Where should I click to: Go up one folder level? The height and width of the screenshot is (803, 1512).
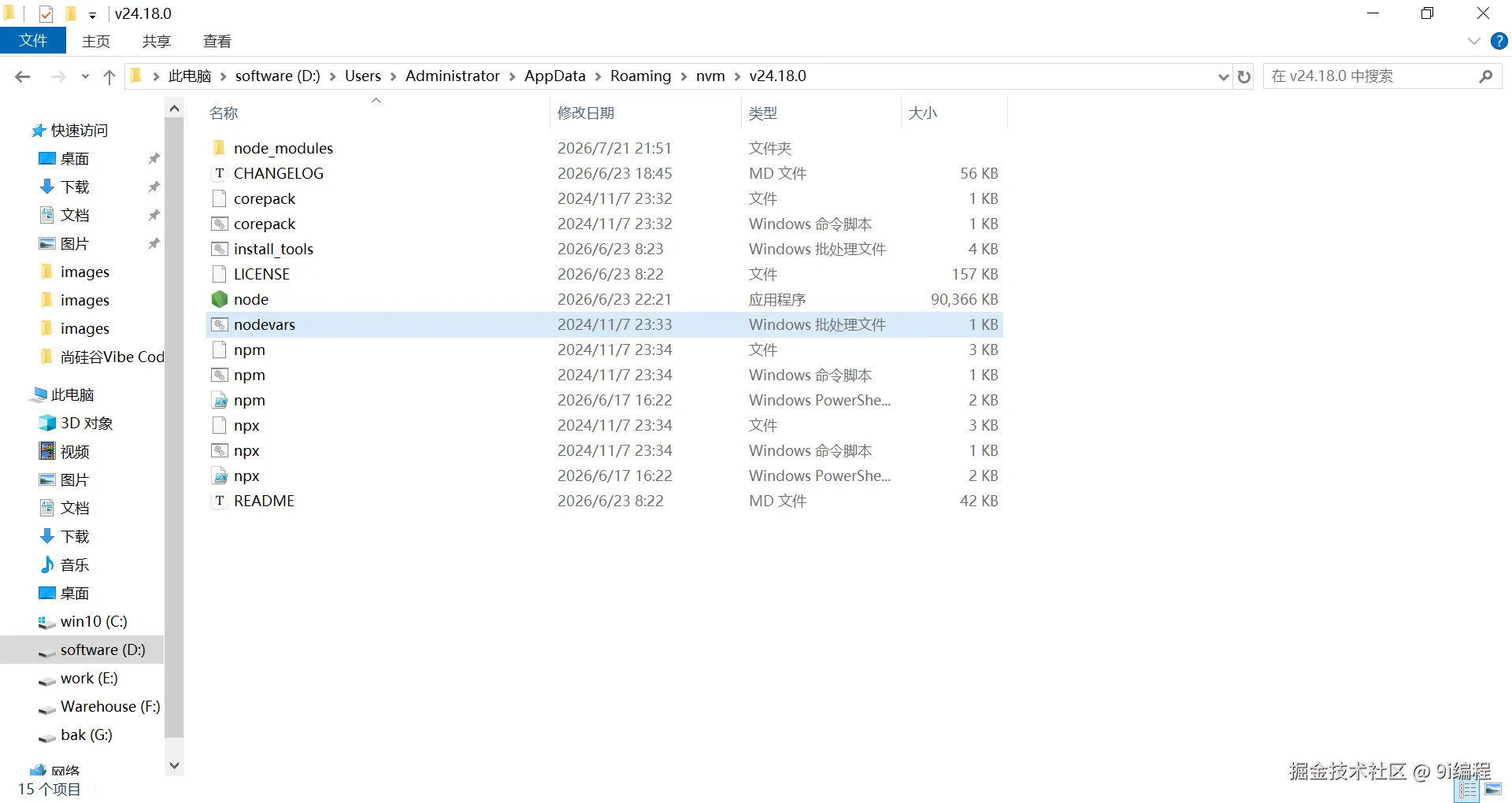click(109, 76)
